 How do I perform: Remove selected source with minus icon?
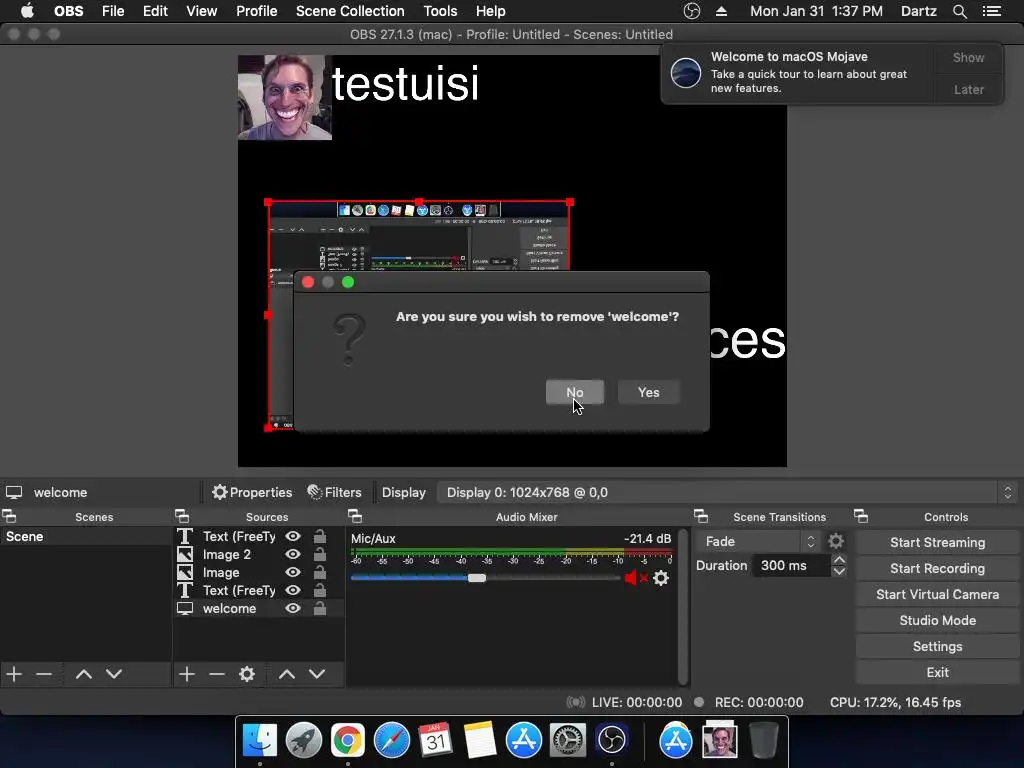coord(217,674)
